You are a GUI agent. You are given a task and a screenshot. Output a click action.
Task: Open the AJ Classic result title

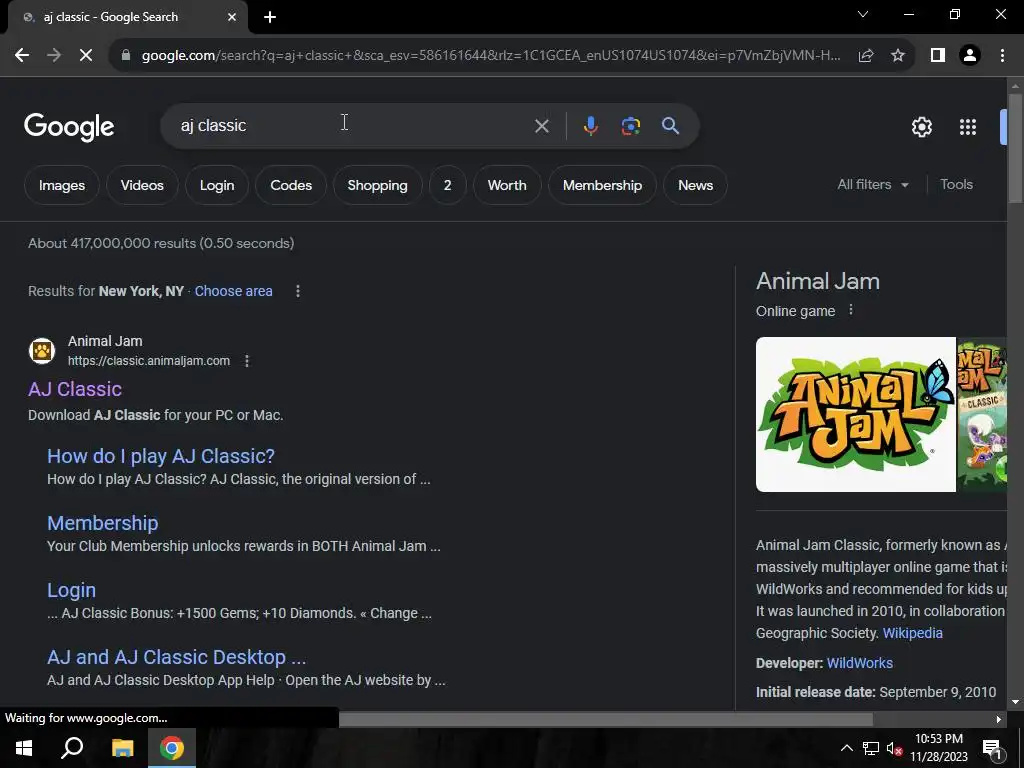75,389
